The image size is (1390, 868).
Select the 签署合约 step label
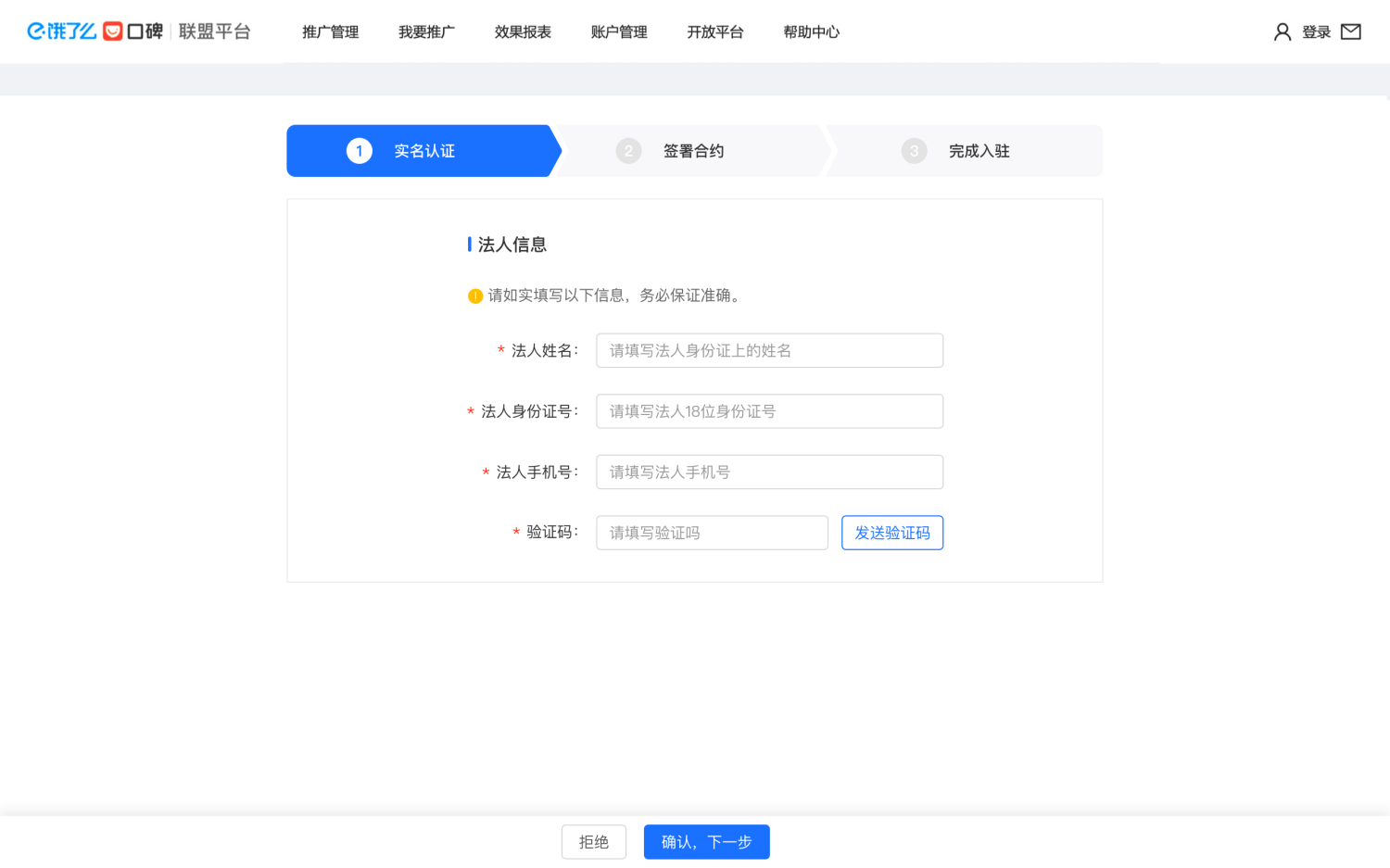pos(694,151)
